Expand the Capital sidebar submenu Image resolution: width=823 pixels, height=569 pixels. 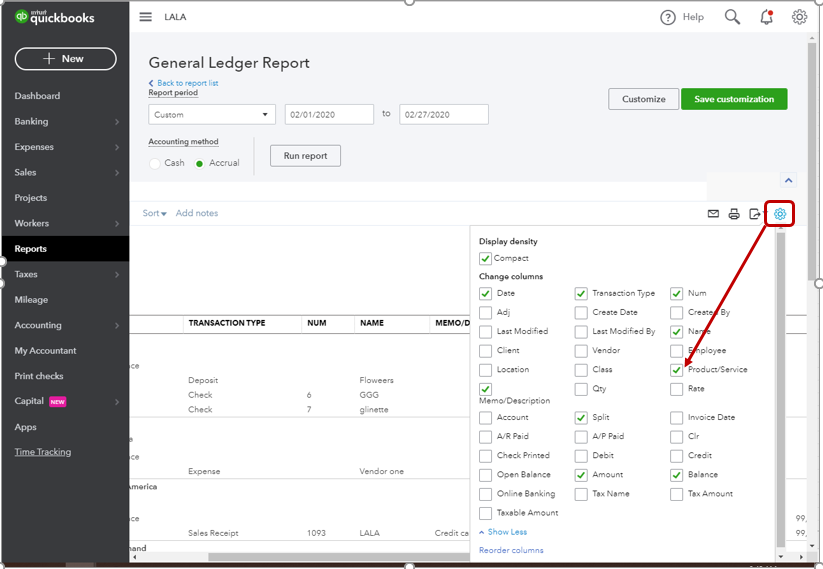point(117,402)
